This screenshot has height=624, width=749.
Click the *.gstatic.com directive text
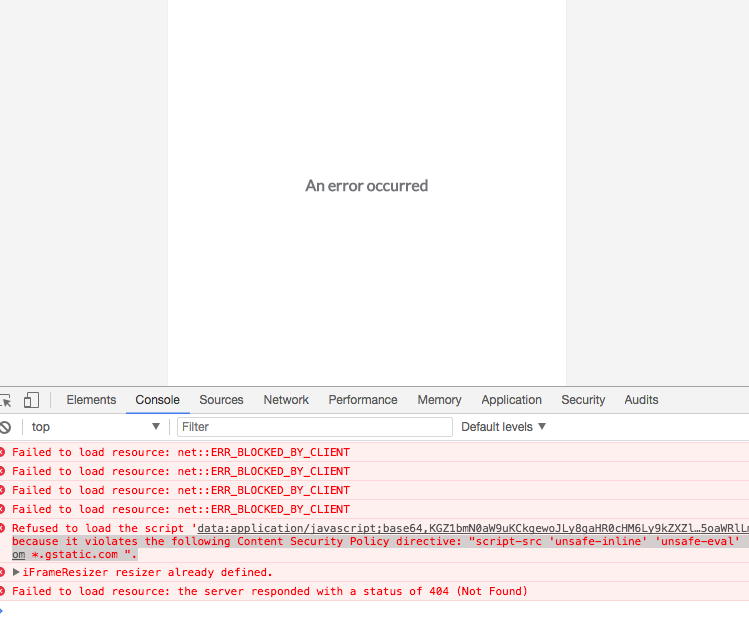coord(75,555)
